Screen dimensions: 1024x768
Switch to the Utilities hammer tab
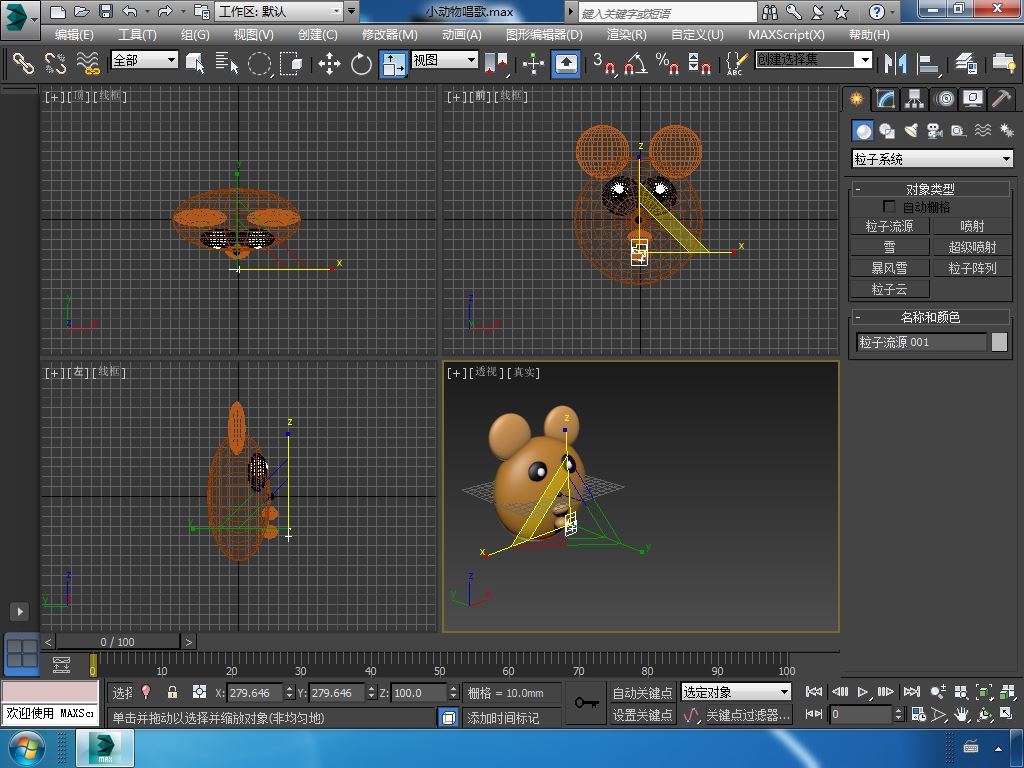1001,99
